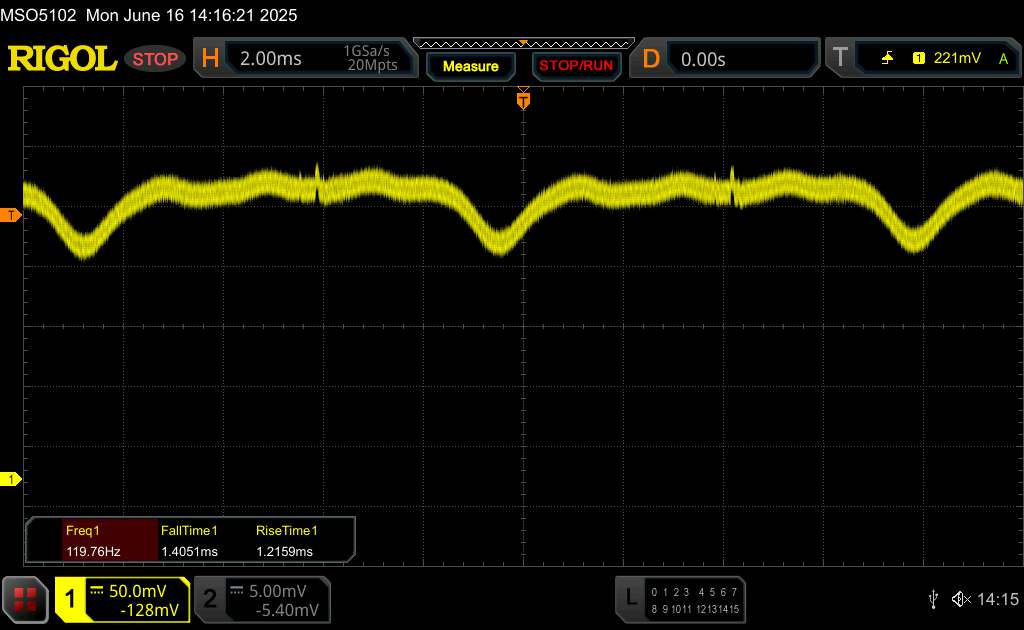Open the red function navigation grid icon

tap(26, 598)
